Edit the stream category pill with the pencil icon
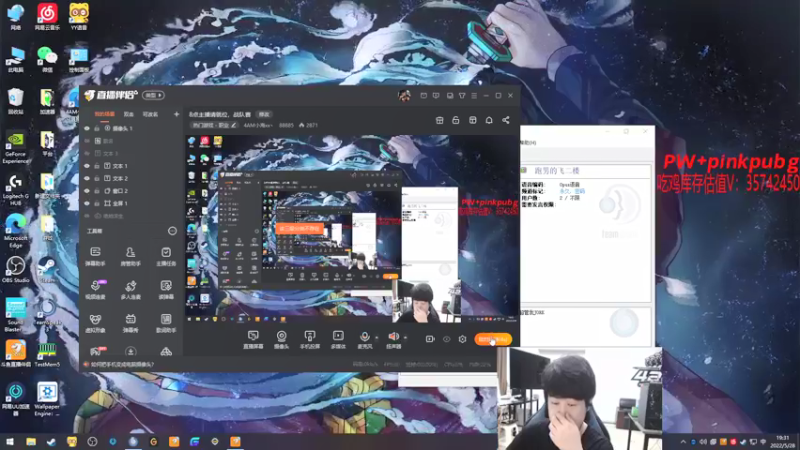The image size is (800, 450). point(214,125)
